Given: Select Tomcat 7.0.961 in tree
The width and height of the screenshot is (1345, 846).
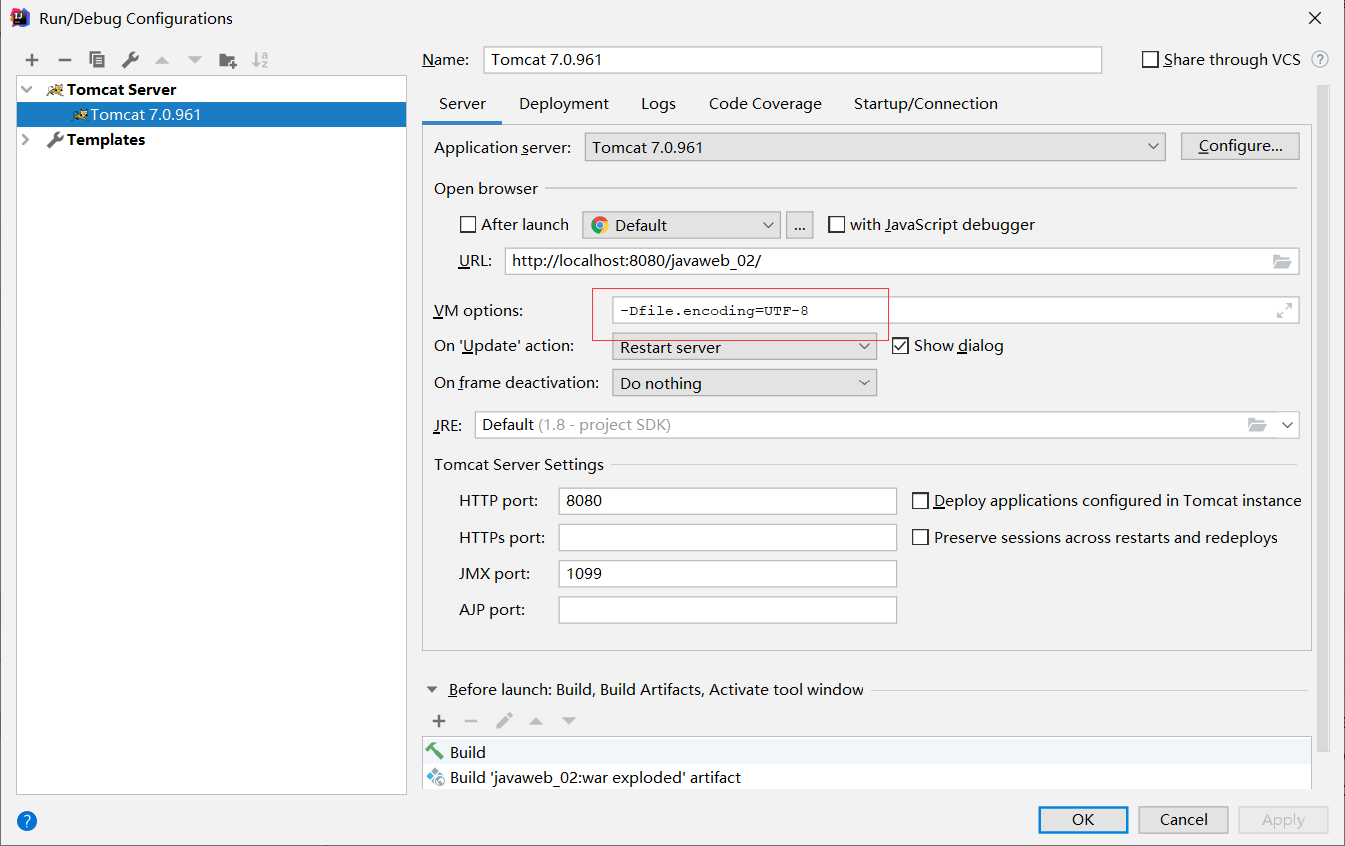Looking at the screenshot, I should [211, 115].
